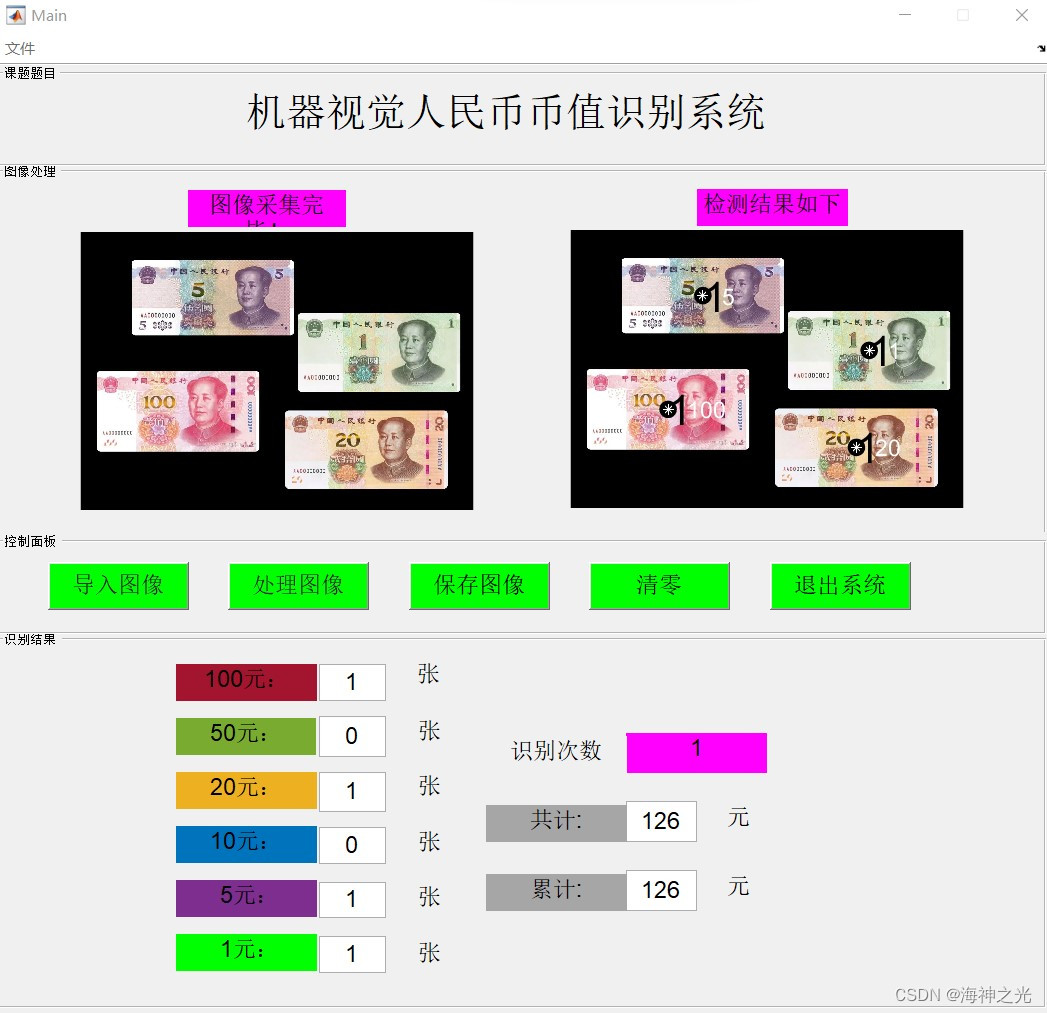
Task: Click the gray 共计 label
Action: [556, 823]
